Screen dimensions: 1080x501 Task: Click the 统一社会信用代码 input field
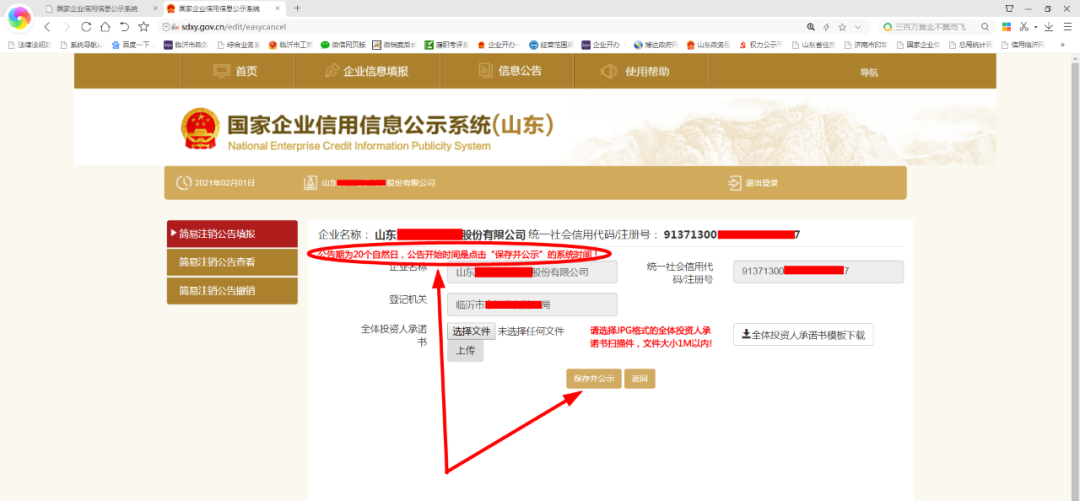[x=819, y=272]
